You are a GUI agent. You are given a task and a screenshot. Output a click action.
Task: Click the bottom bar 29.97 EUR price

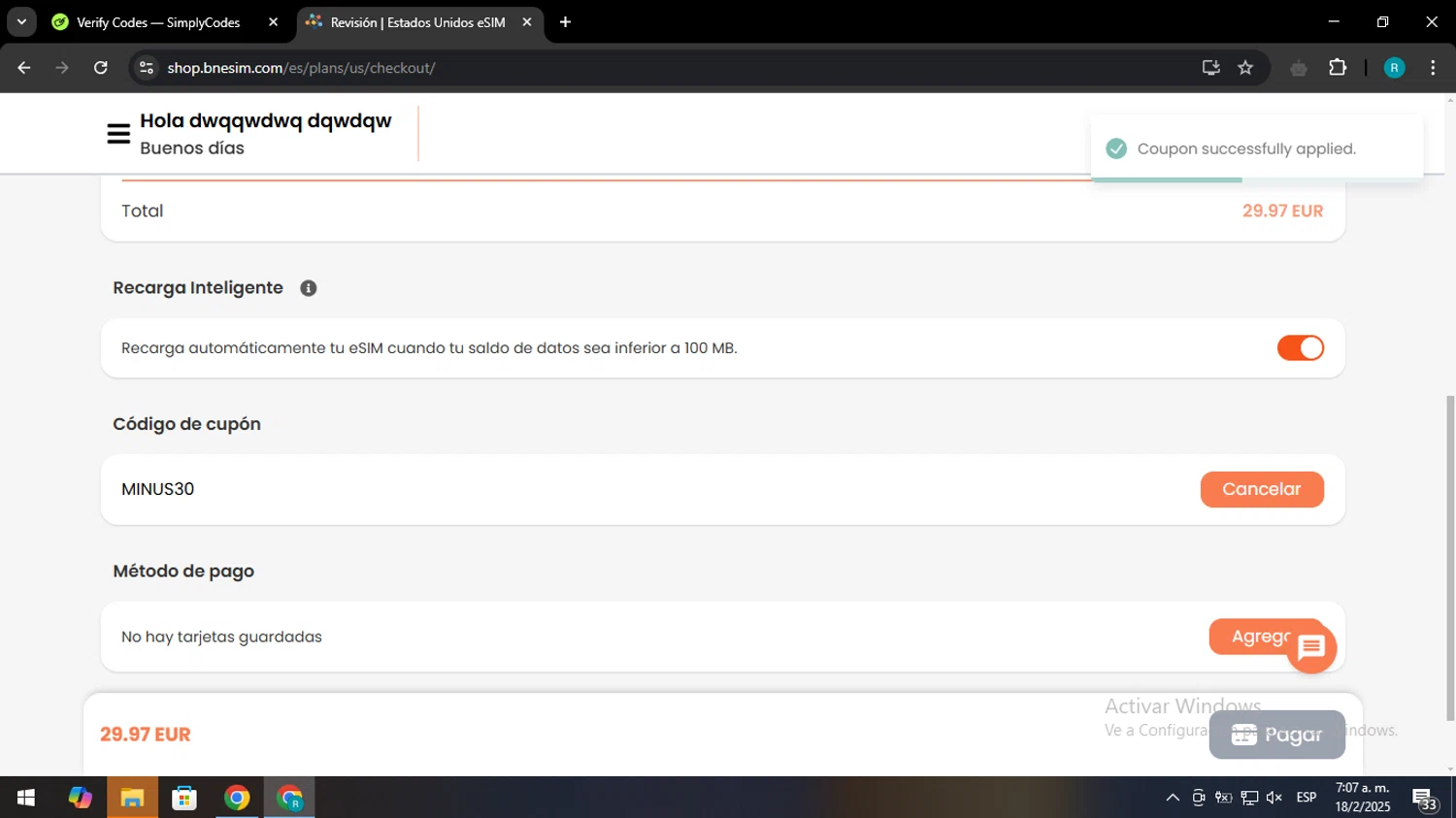tap(146, 735)
